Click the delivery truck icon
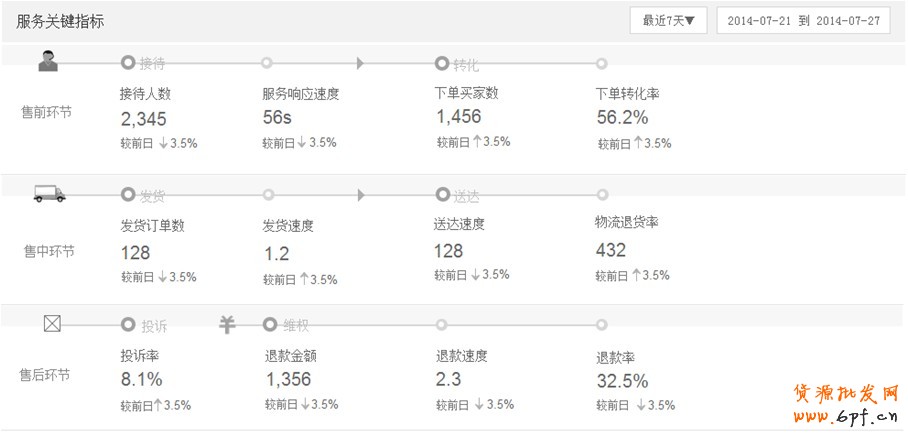Image resolution: width=908 pixels, height=438 pixels. pos(50,194)
